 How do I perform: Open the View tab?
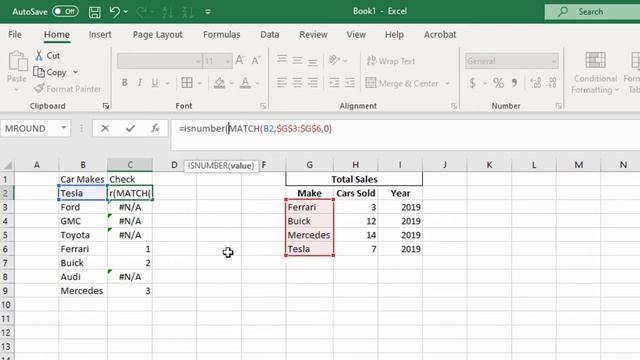356,35
